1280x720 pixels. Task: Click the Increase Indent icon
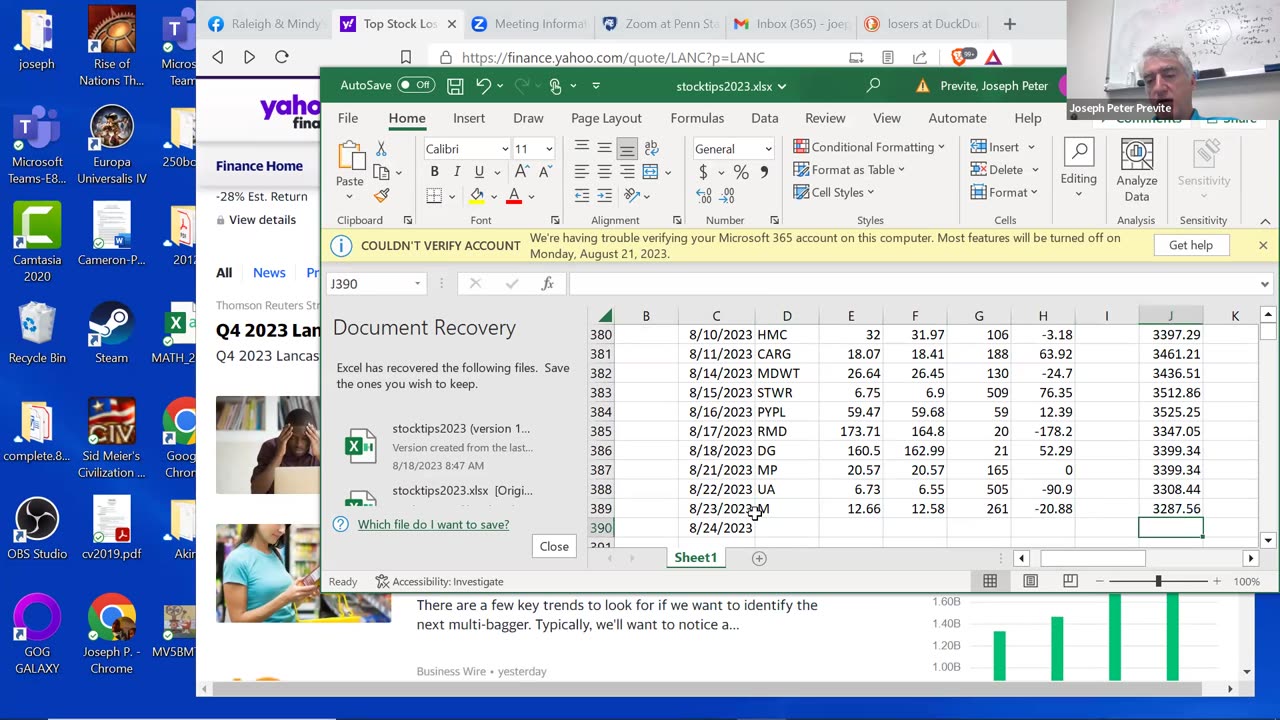point(604,195)
